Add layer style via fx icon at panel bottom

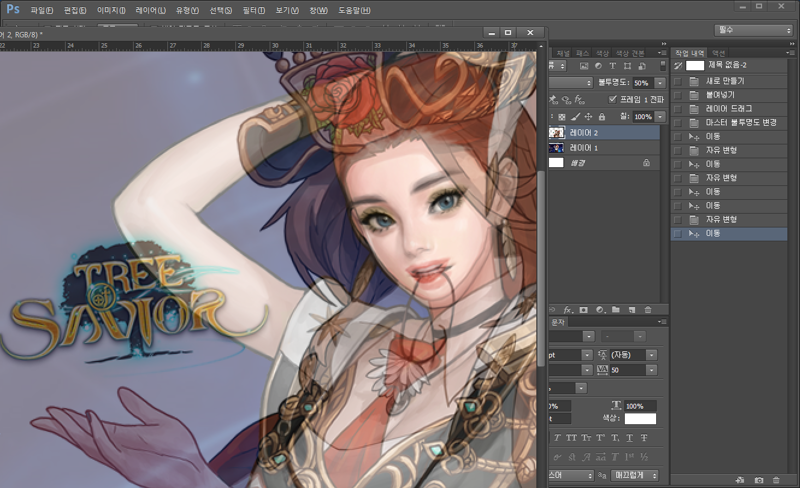(568, 310)
